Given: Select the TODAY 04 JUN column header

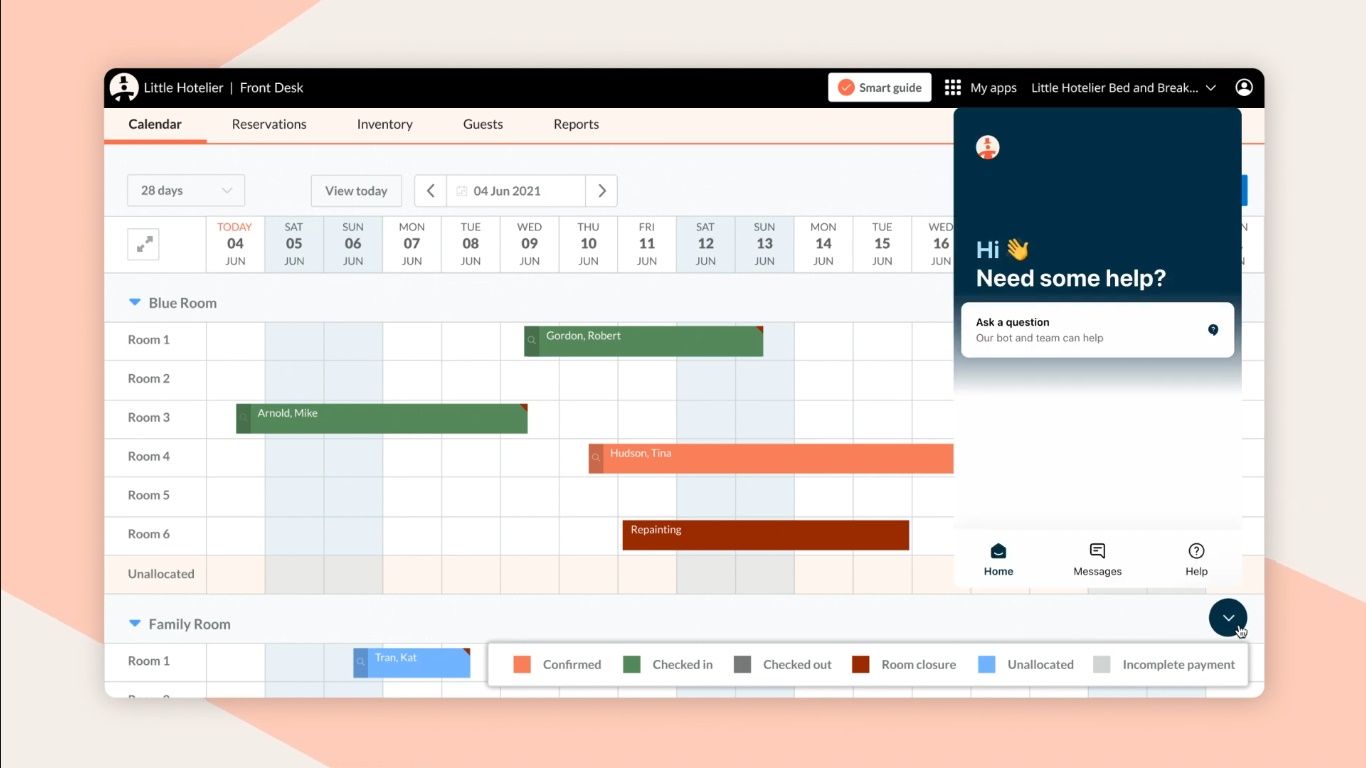Looking at the screenshot, I should (x=235, y=244).
